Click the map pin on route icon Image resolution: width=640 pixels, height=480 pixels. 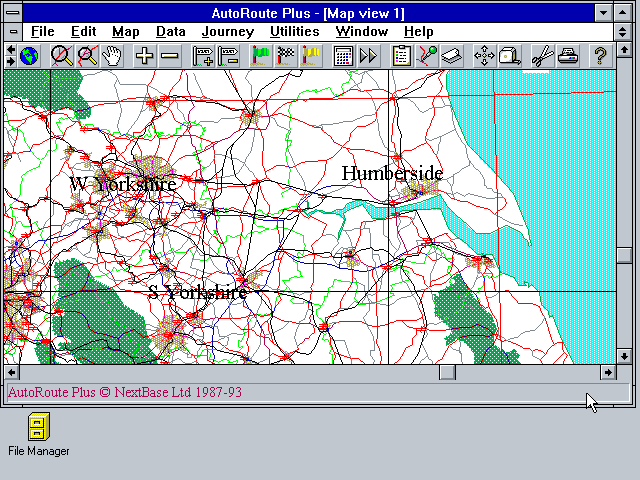tap(427, 56)
